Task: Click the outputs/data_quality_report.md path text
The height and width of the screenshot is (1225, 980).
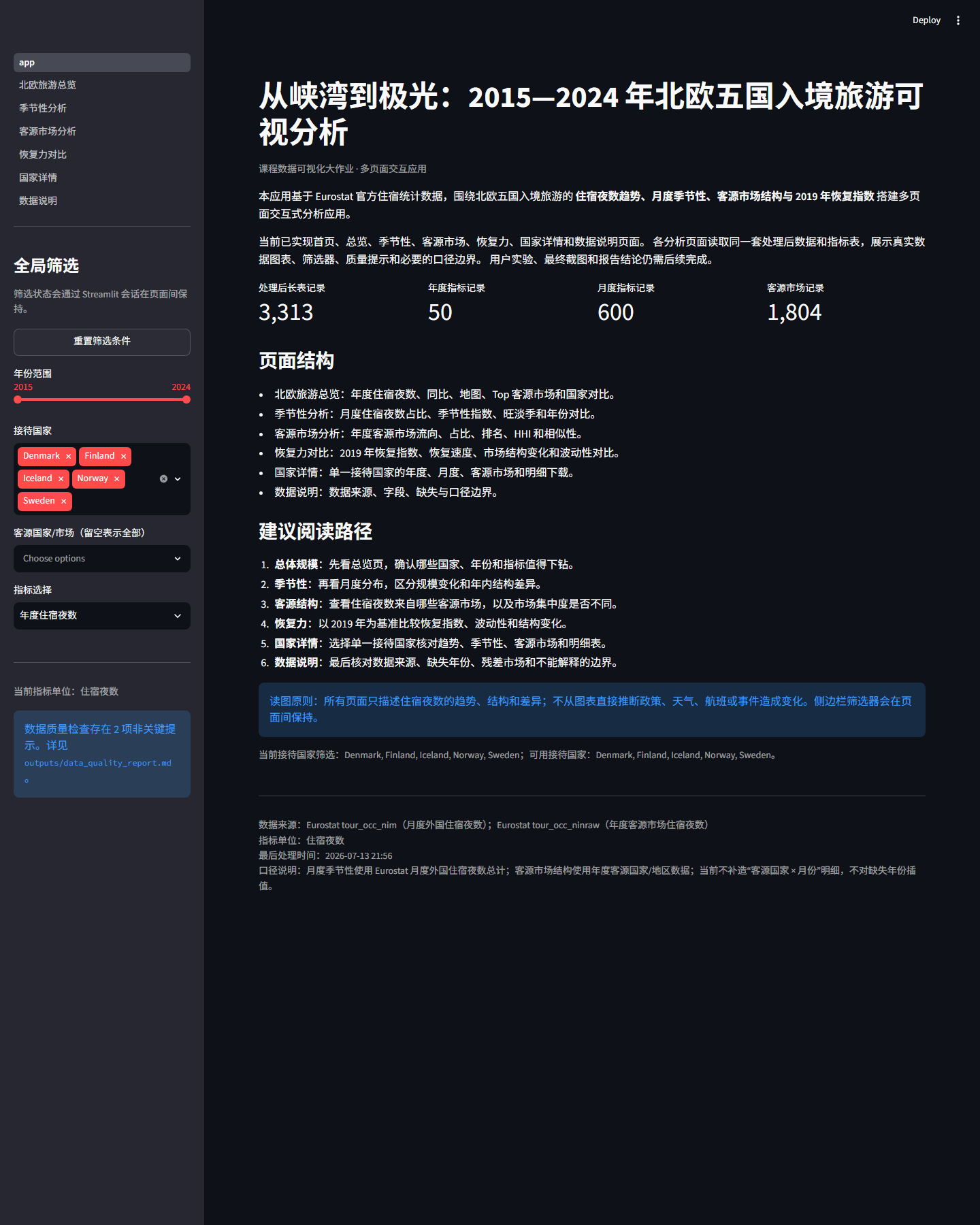Action: coord(98,764)
